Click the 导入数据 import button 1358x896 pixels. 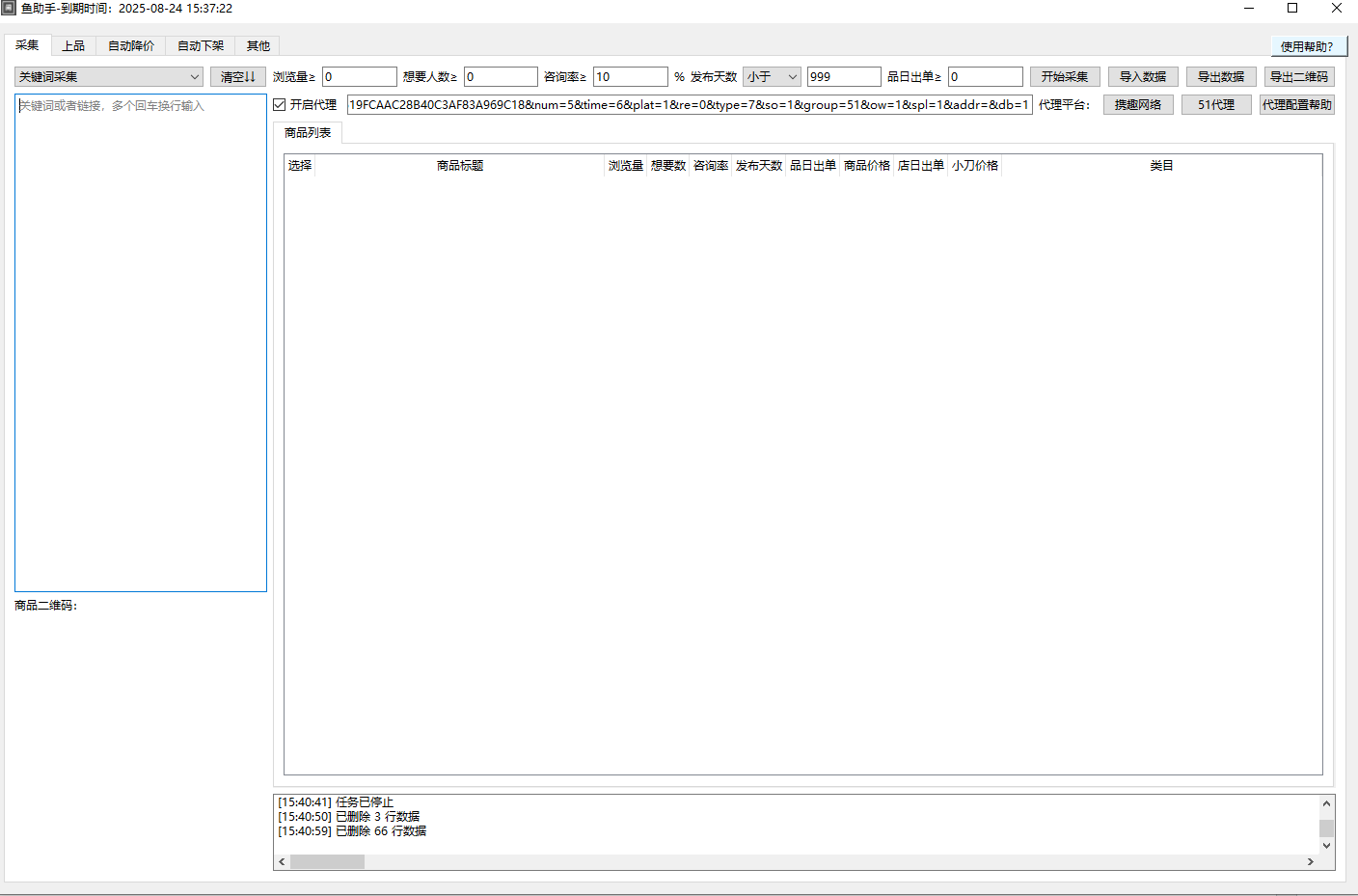tap(1142, 77)
